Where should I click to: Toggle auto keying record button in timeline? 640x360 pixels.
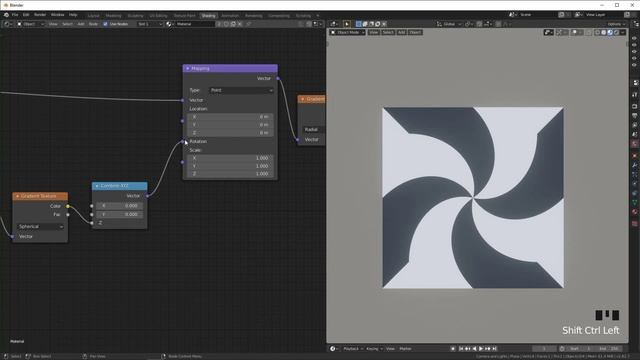(x=453, y=349)
